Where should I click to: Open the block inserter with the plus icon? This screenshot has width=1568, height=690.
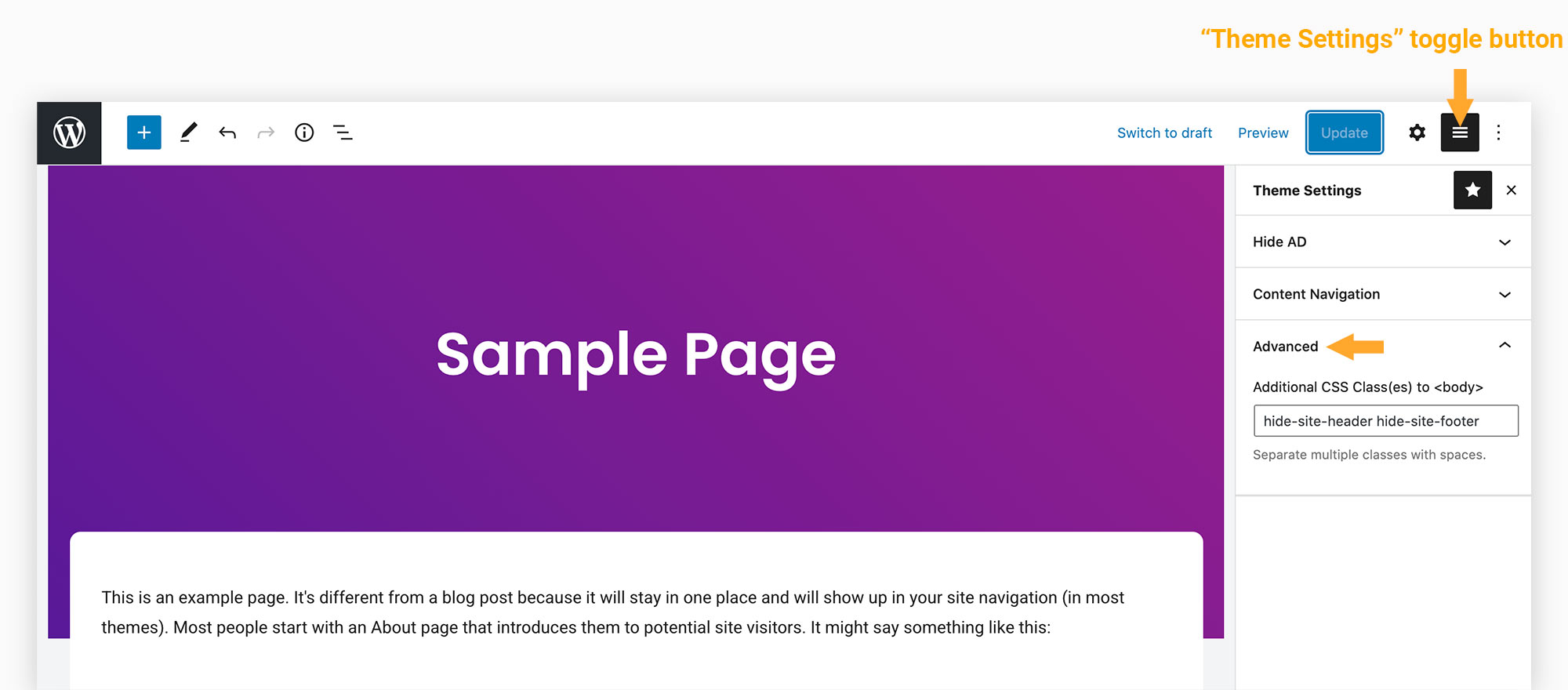[143, 133]
